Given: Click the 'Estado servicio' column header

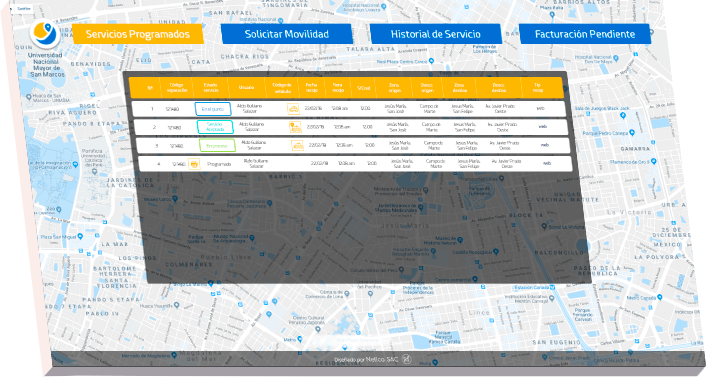Looking at the screenshot, I should [x=210, y=88].
